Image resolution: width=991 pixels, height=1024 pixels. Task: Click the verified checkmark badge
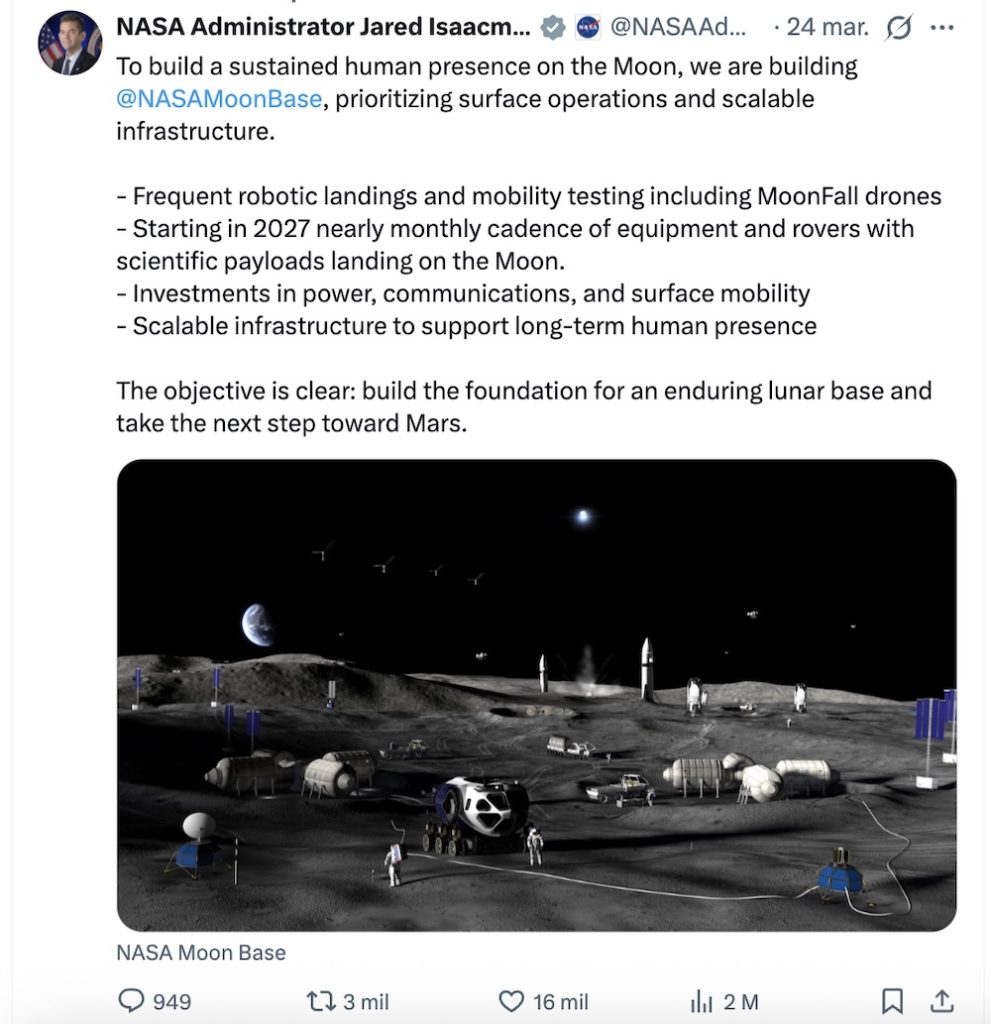pyautogui.click(x=553, y=28)
